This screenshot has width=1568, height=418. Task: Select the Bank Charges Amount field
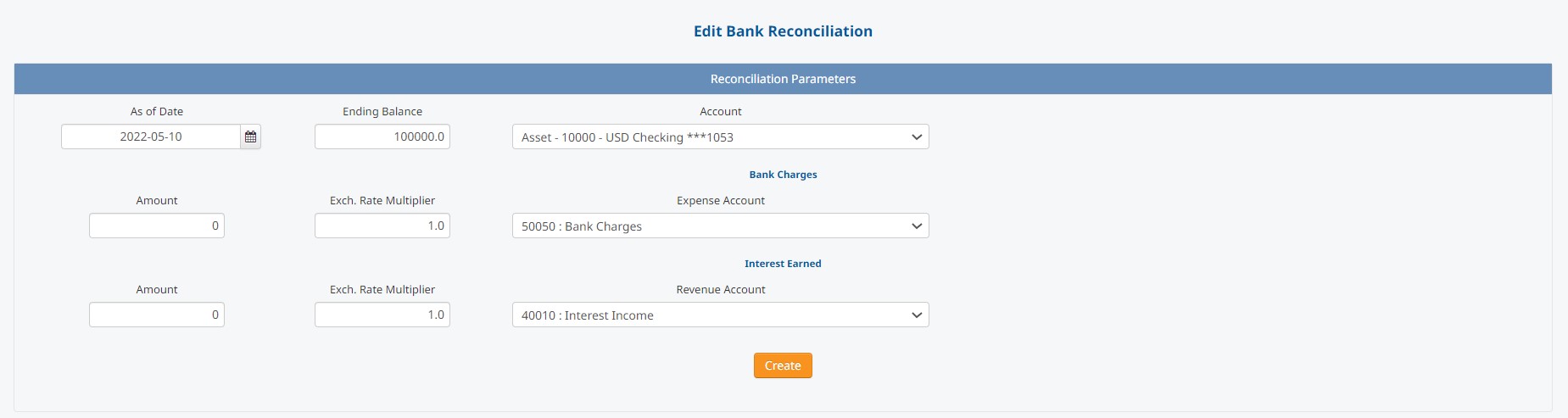click(157, 226)
